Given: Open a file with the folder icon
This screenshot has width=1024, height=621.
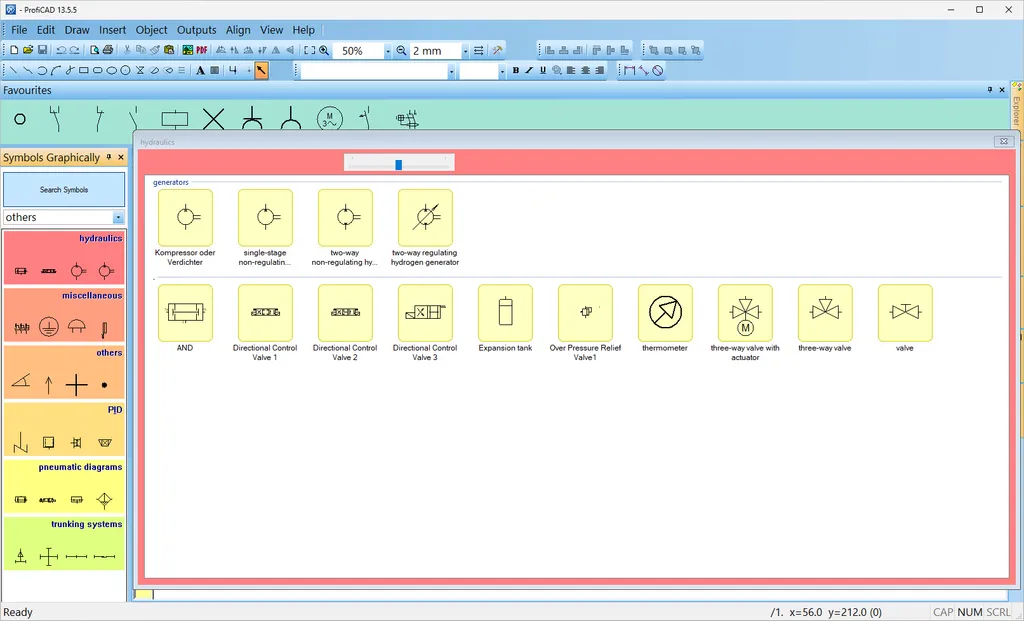Looking at the screenshot, I should [x=28, y=50].
